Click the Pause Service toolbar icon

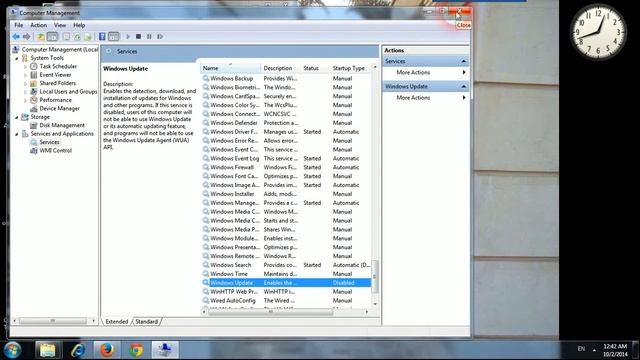[x=149, y=37]
